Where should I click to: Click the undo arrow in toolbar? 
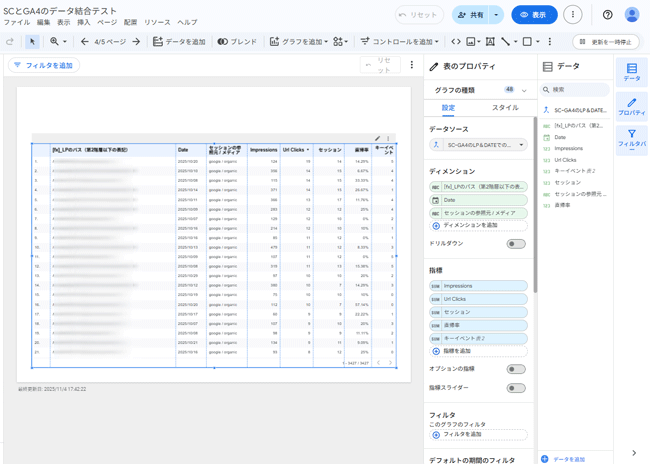(10, 42)
